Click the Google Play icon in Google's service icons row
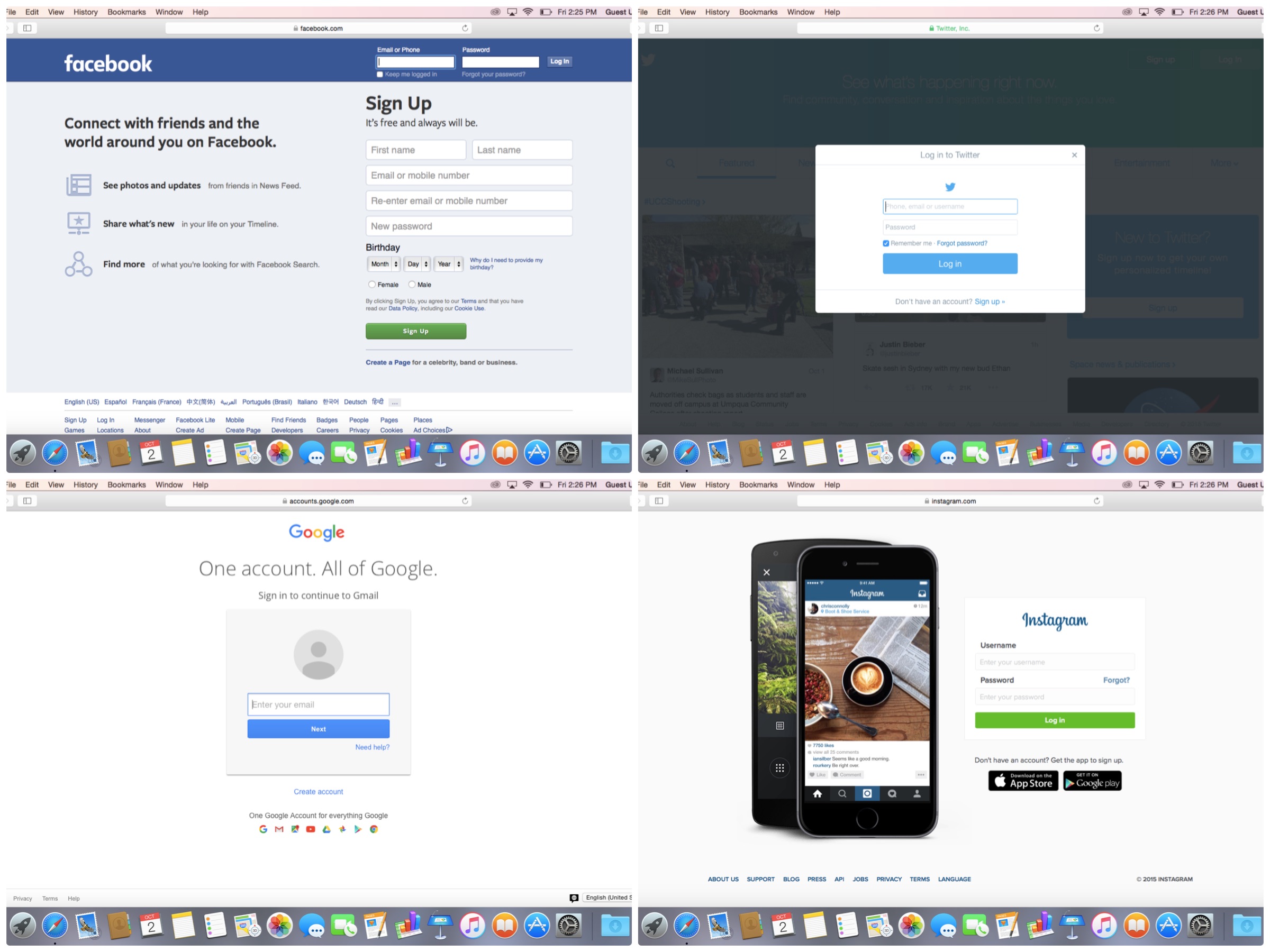The width and height of the screenshot is (1270, 952). (358, 829)
